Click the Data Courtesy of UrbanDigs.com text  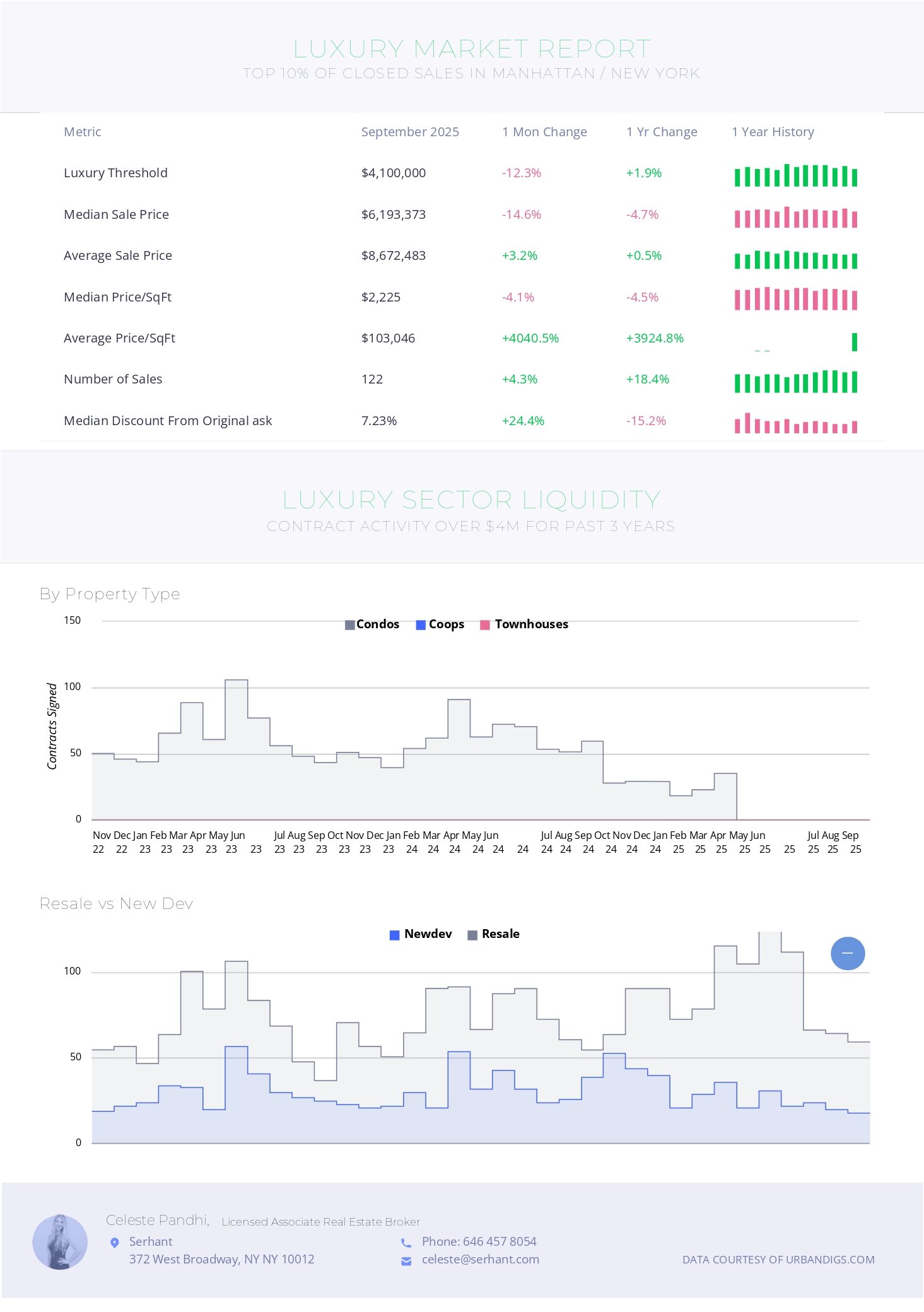pos(778,1260)
